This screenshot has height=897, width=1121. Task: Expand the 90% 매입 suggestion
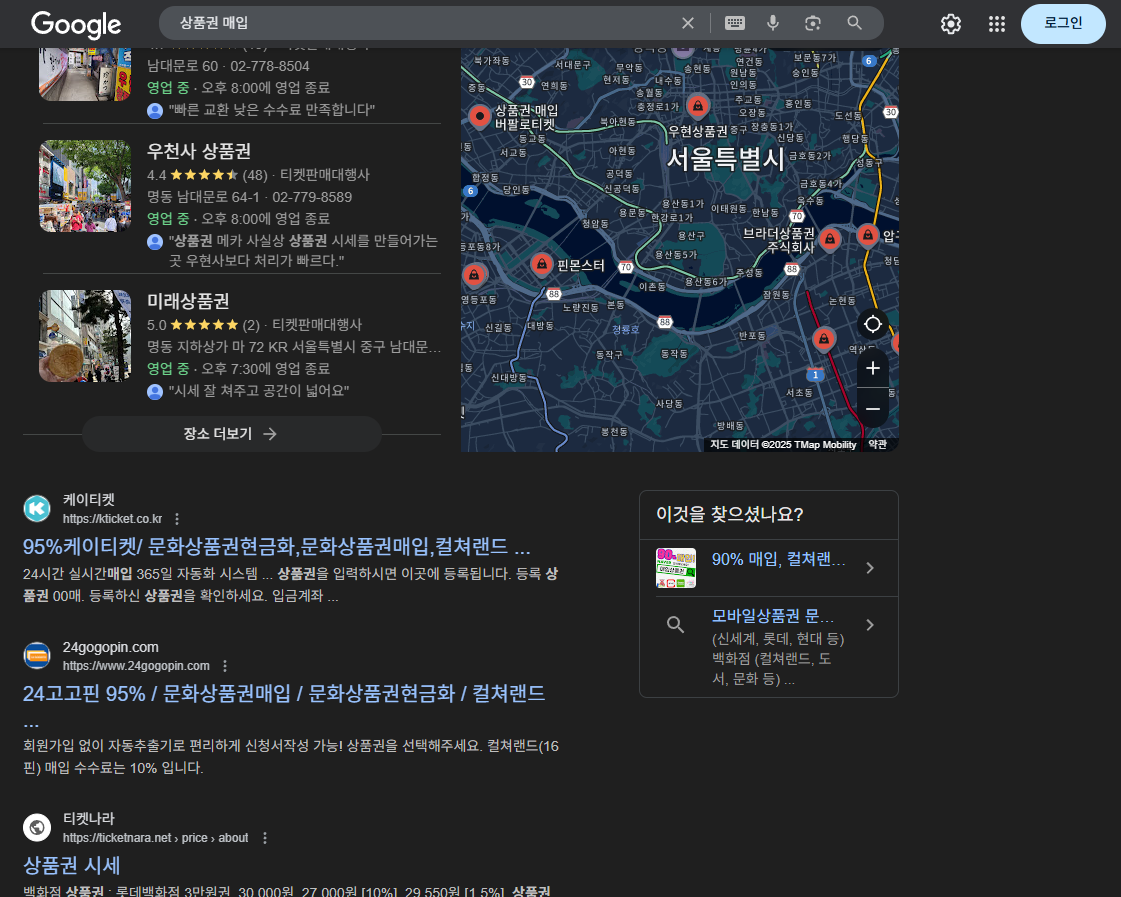(869, 568)
